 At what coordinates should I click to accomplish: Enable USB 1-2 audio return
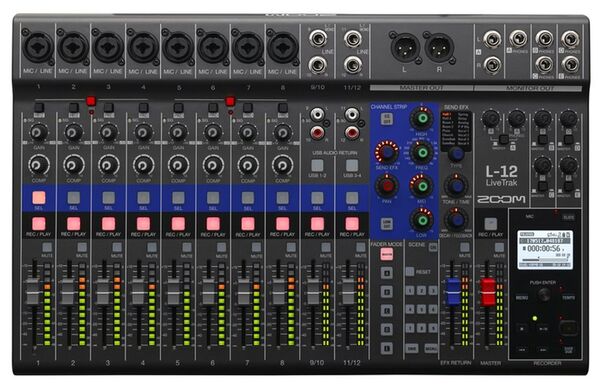[x=317, y=165]
